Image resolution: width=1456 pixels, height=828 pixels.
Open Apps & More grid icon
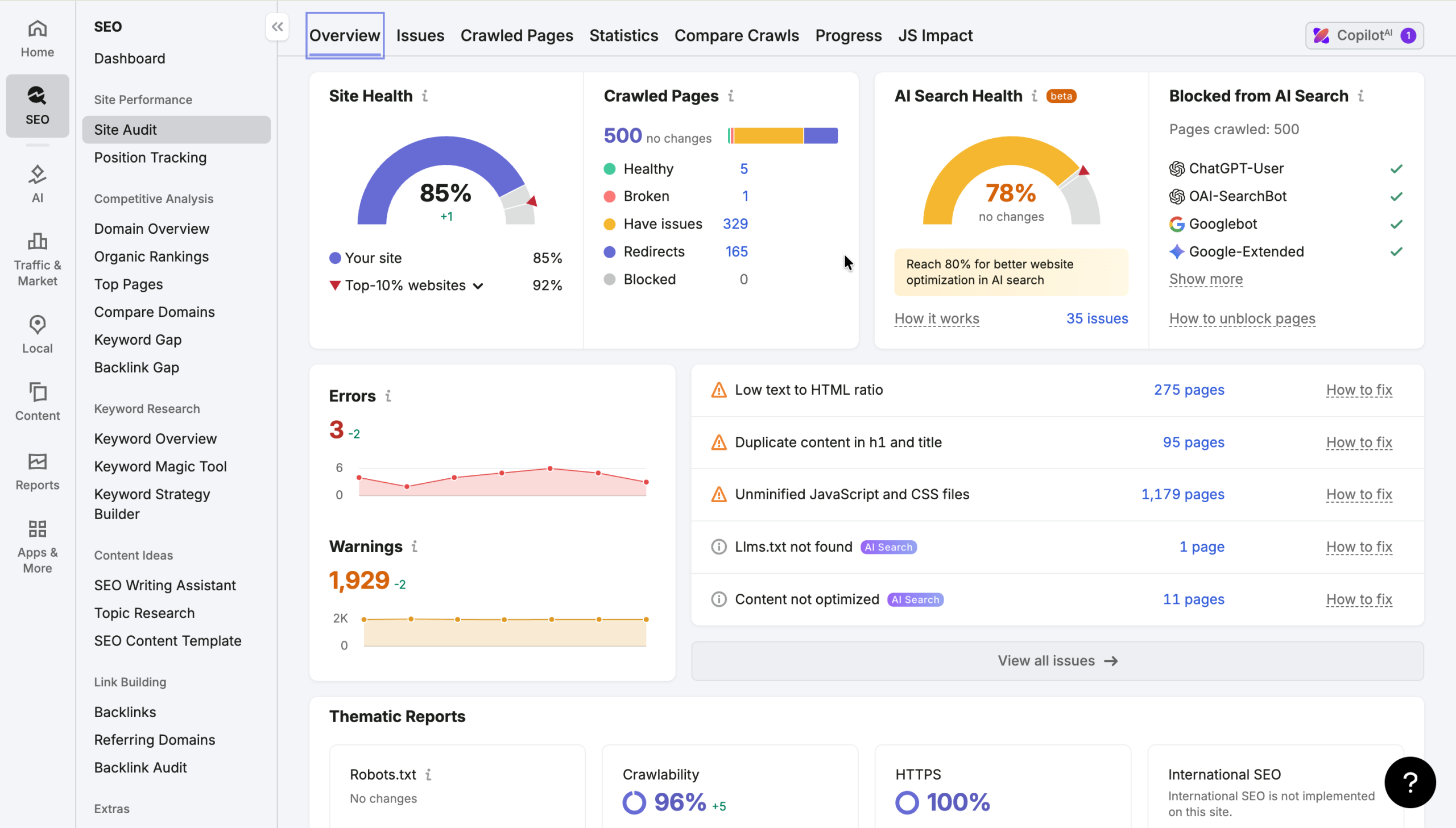coord(38,529)
